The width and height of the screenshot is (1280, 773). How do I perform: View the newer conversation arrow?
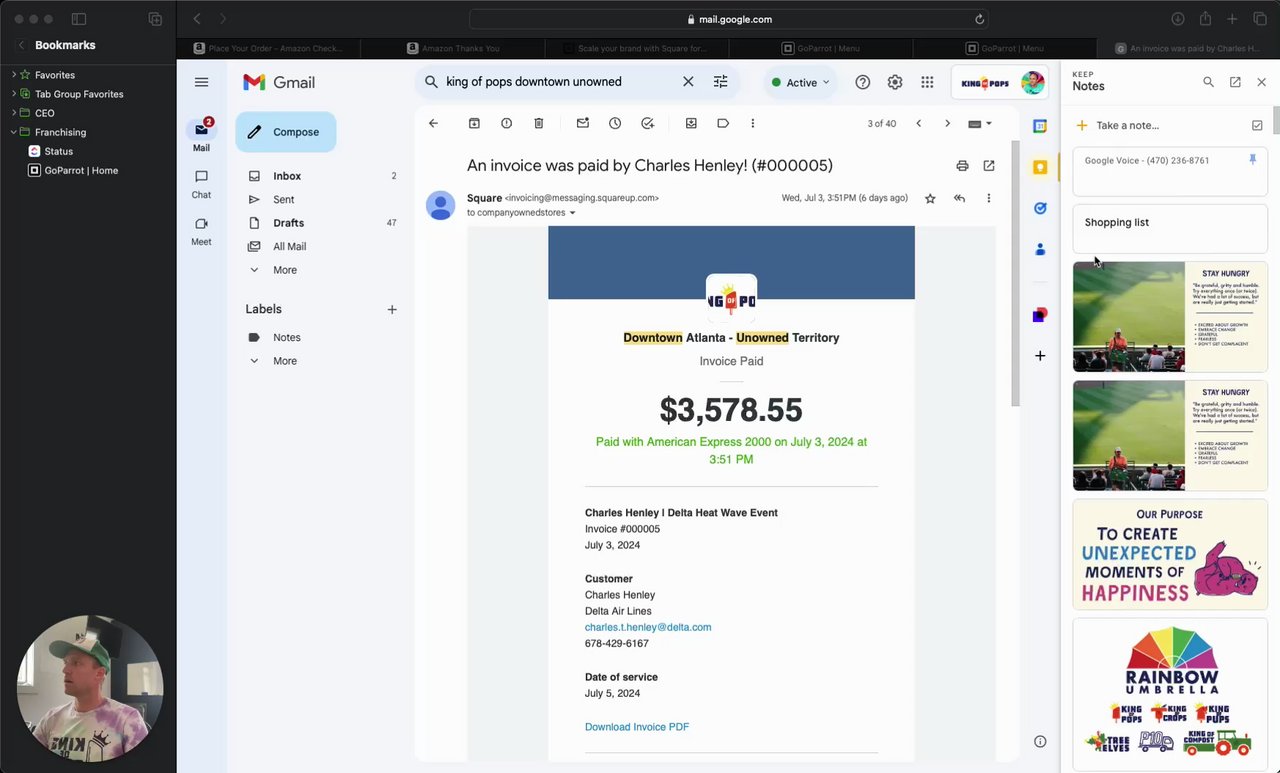(x=918, y=123)
